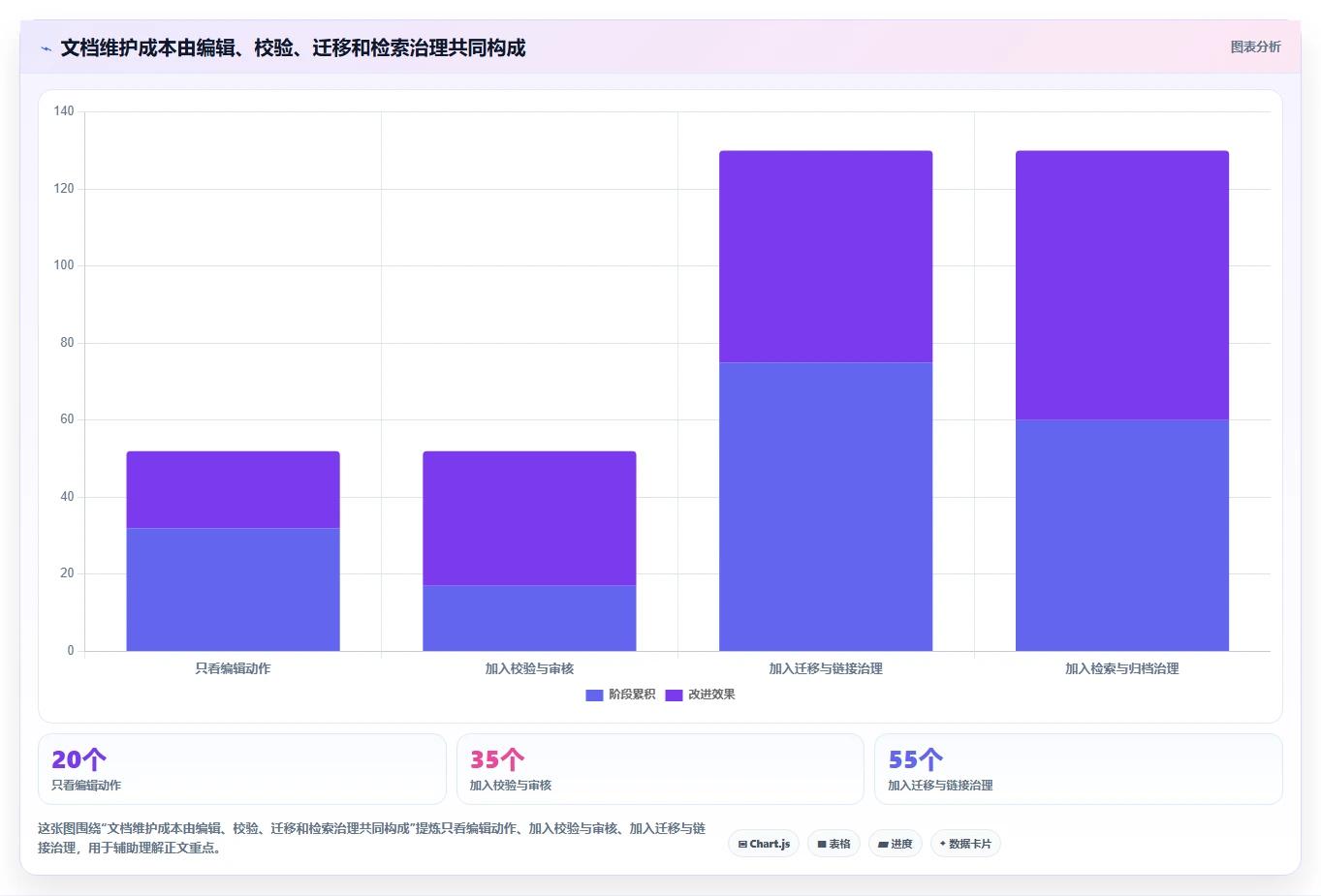Select the 数据卡片 tag chip
This screenshot has height=896, width=1321.
pyautogui.click(x=965, y=844)
